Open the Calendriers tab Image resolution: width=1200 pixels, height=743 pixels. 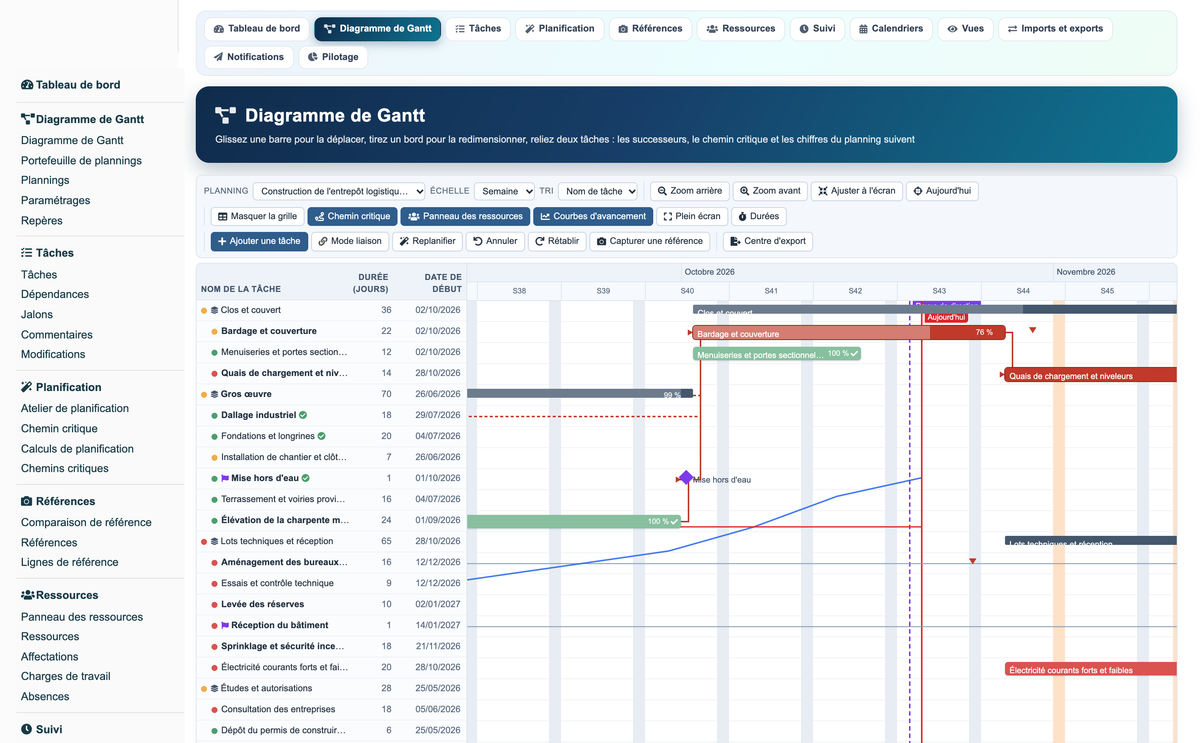891,29
